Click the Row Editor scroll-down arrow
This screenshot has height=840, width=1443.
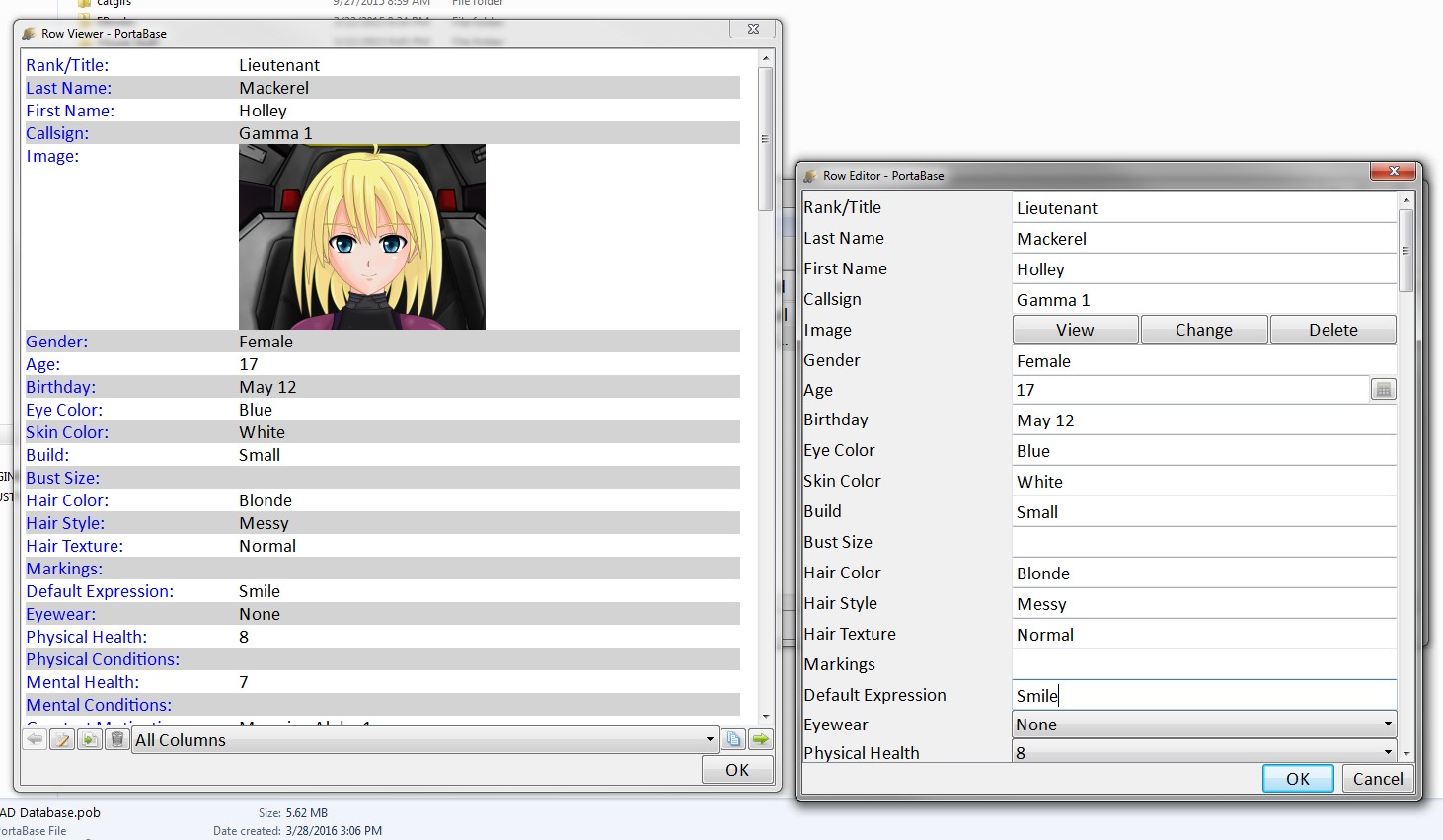coord(1405,753)
